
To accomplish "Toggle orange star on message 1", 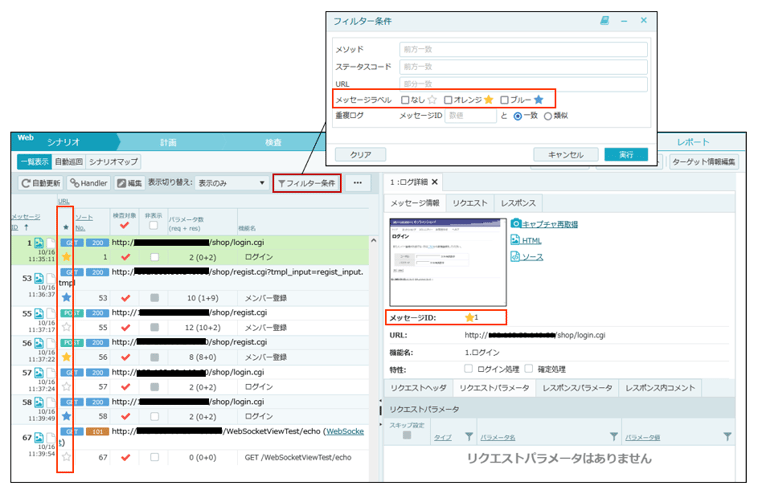I will click(x=66, y=257).
